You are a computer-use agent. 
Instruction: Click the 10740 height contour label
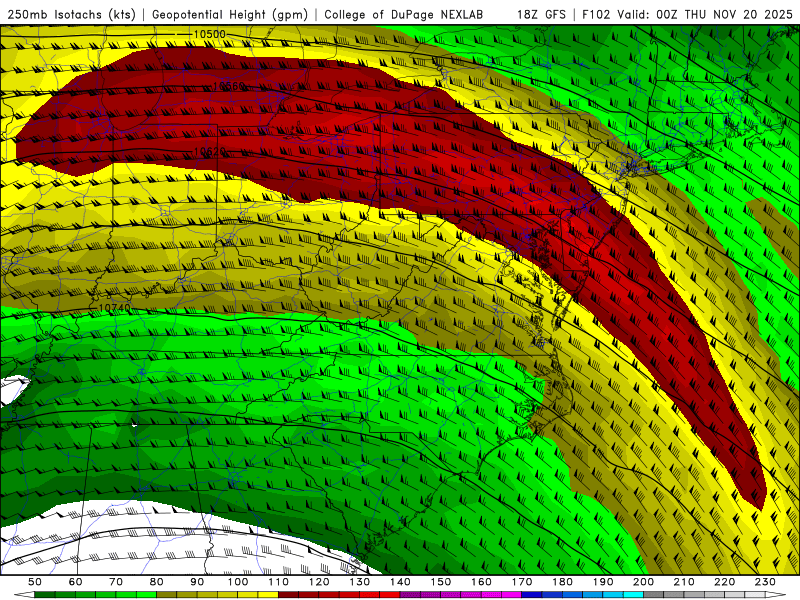(114, 308)
